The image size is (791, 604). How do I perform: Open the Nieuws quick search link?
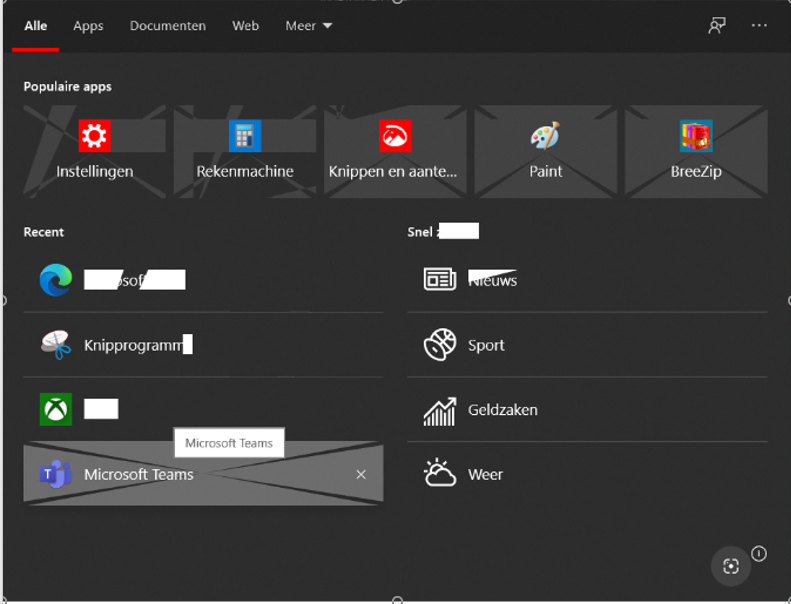(x=587, y=281)
